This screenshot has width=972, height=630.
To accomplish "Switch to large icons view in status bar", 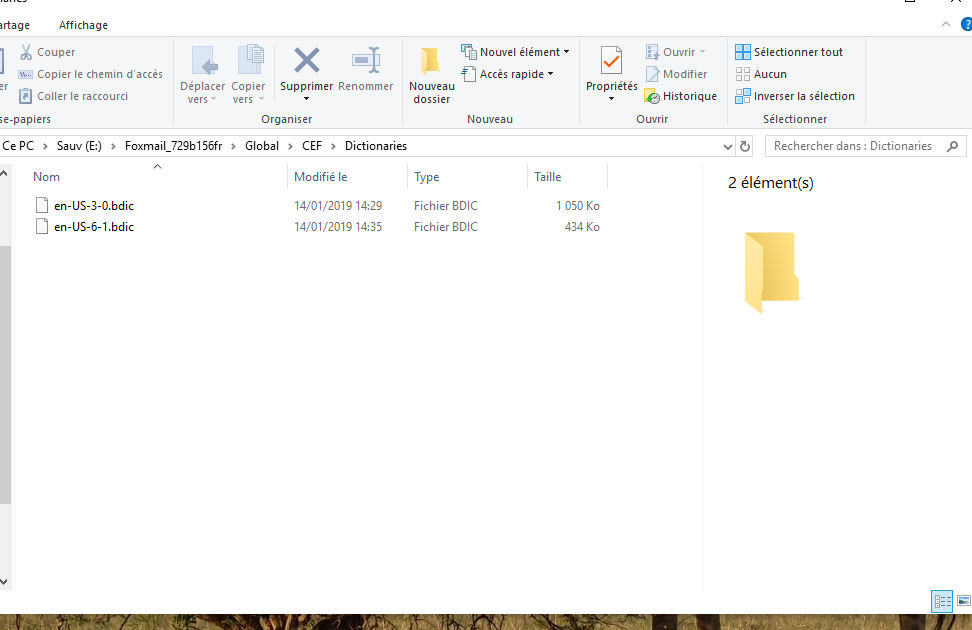I will [x=963, y=601].
